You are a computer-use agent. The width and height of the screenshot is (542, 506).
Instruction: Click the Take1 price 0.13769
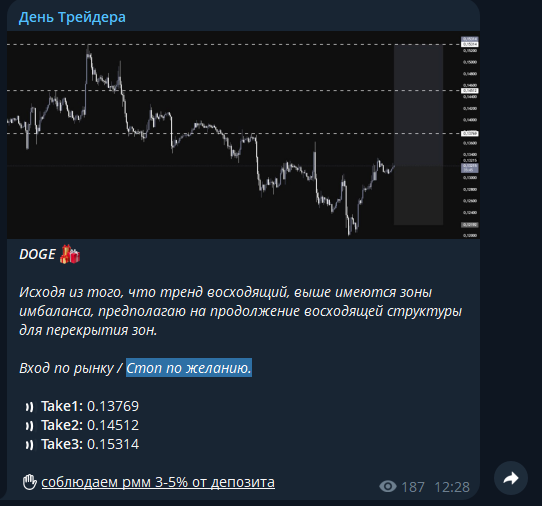pyautogui.click(x=113, y=406)
